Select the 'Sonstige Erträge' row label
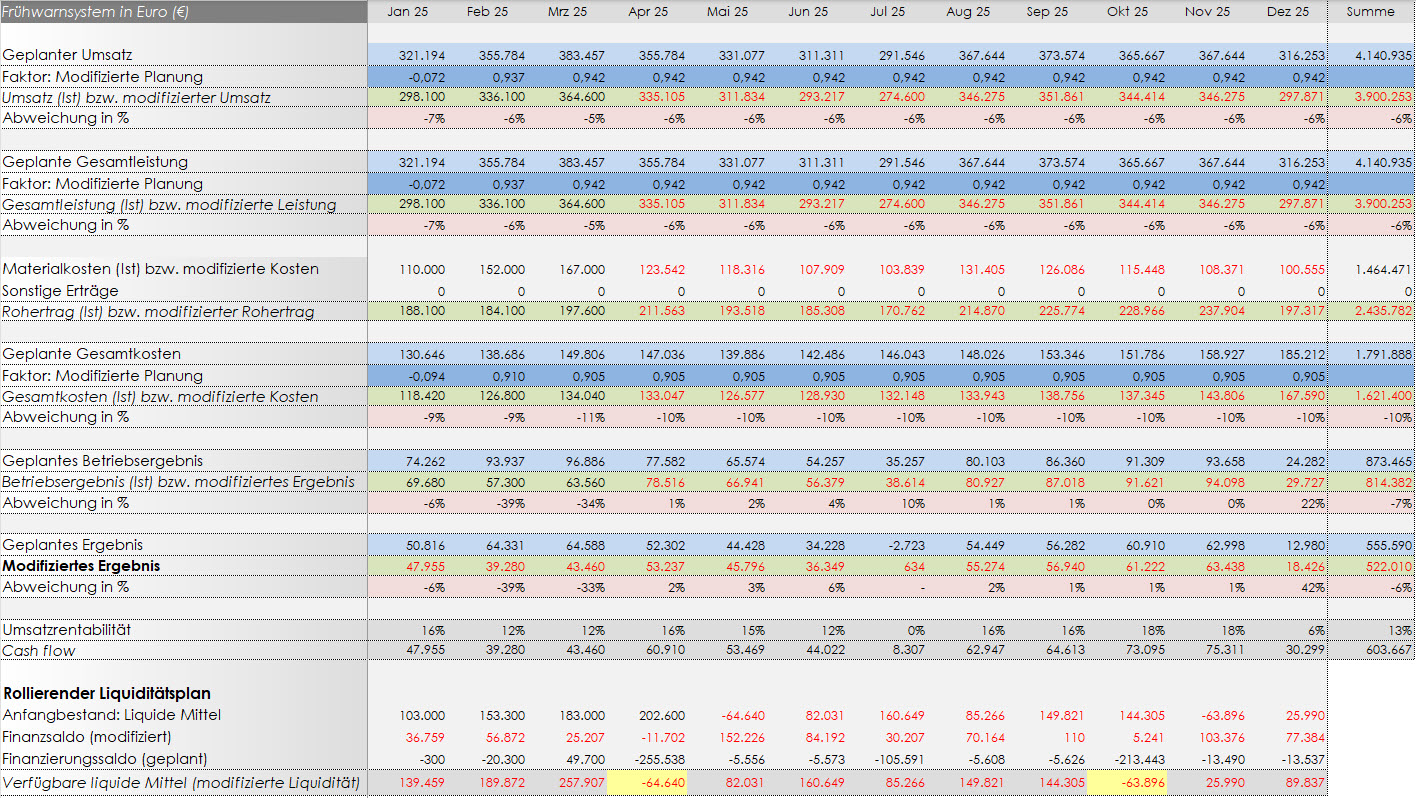1416x798 pixels. pyautogui.click(x=61, y=291)
